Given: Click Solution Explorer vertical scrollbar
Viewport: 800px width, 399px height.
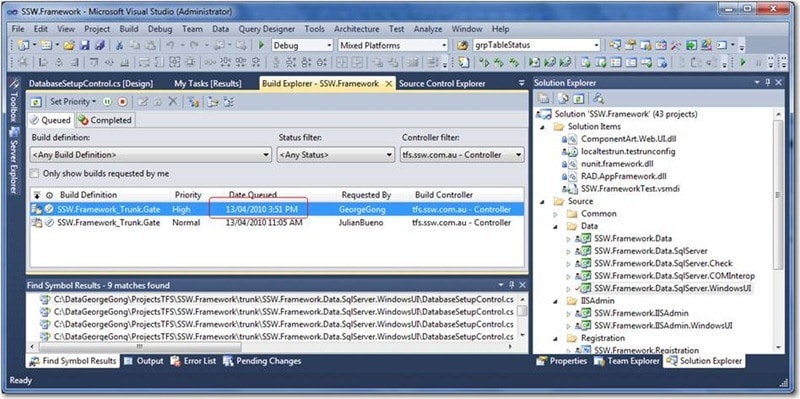Looking at the screenshot, I should 779,194.
